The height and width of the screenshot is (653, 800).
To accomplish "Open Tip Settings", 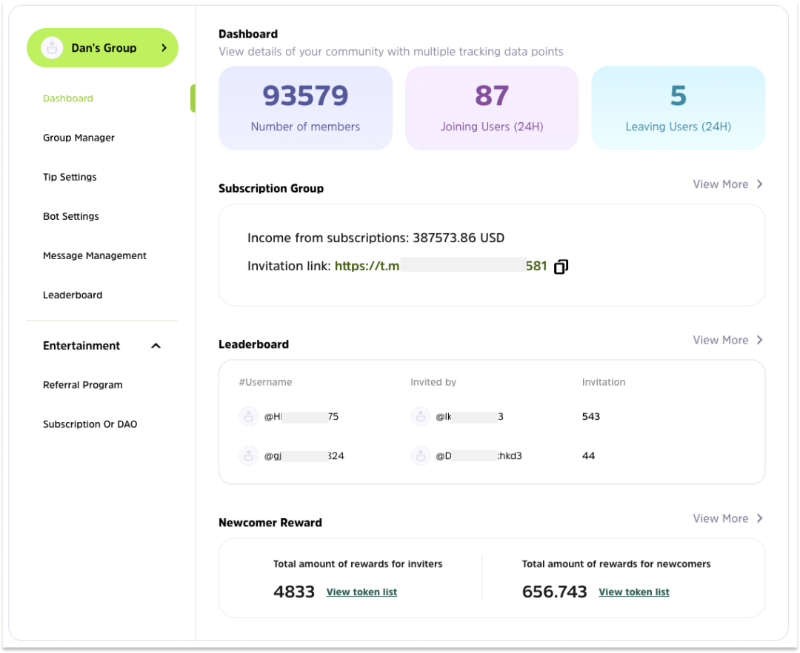I will click(71, 177).
